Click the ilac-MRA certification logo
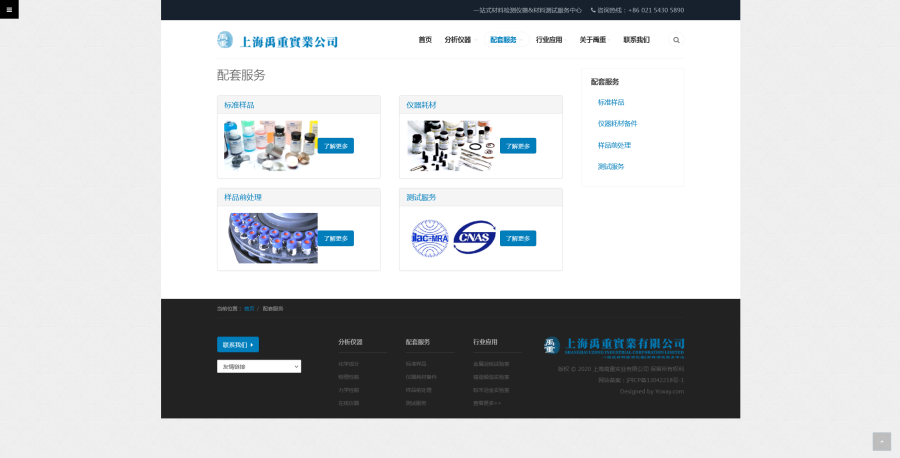Image resolution: width=900 pixels, height=458 pixels. (x=430, y=238)
